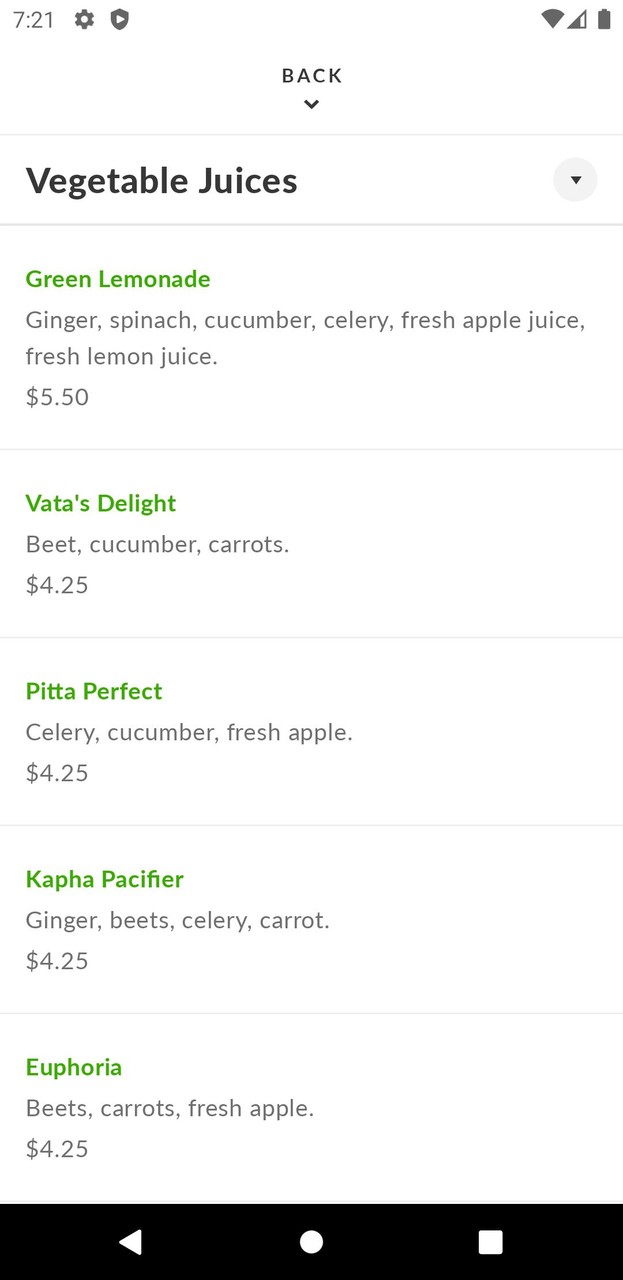
Task: Expand the BACK section chevron
Action: coord(311,104)
